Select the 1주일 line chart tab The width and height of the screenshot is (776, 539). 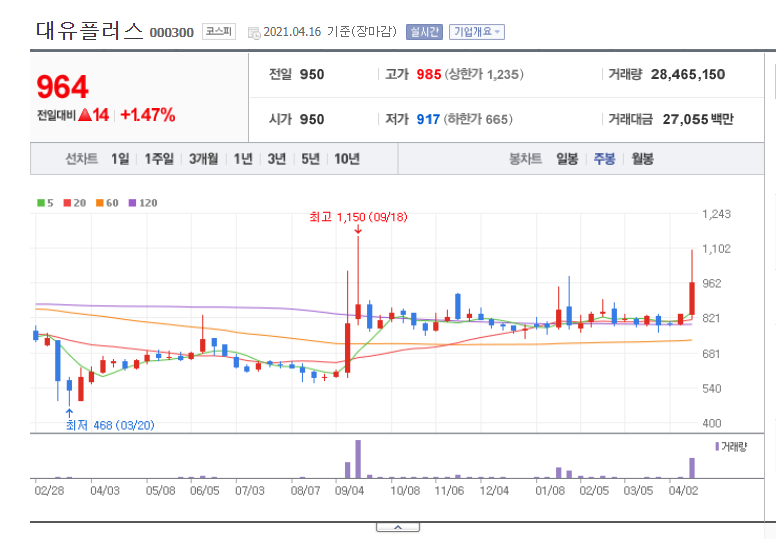(159, 159)
